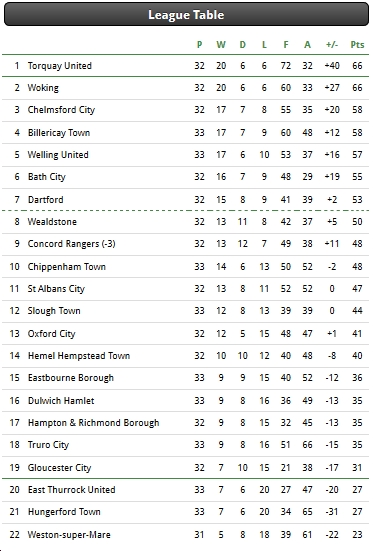This screenshot has width=373, height=551.
Task: Click the P played column header
Action: pyautogui.click(x=199, y=45)
